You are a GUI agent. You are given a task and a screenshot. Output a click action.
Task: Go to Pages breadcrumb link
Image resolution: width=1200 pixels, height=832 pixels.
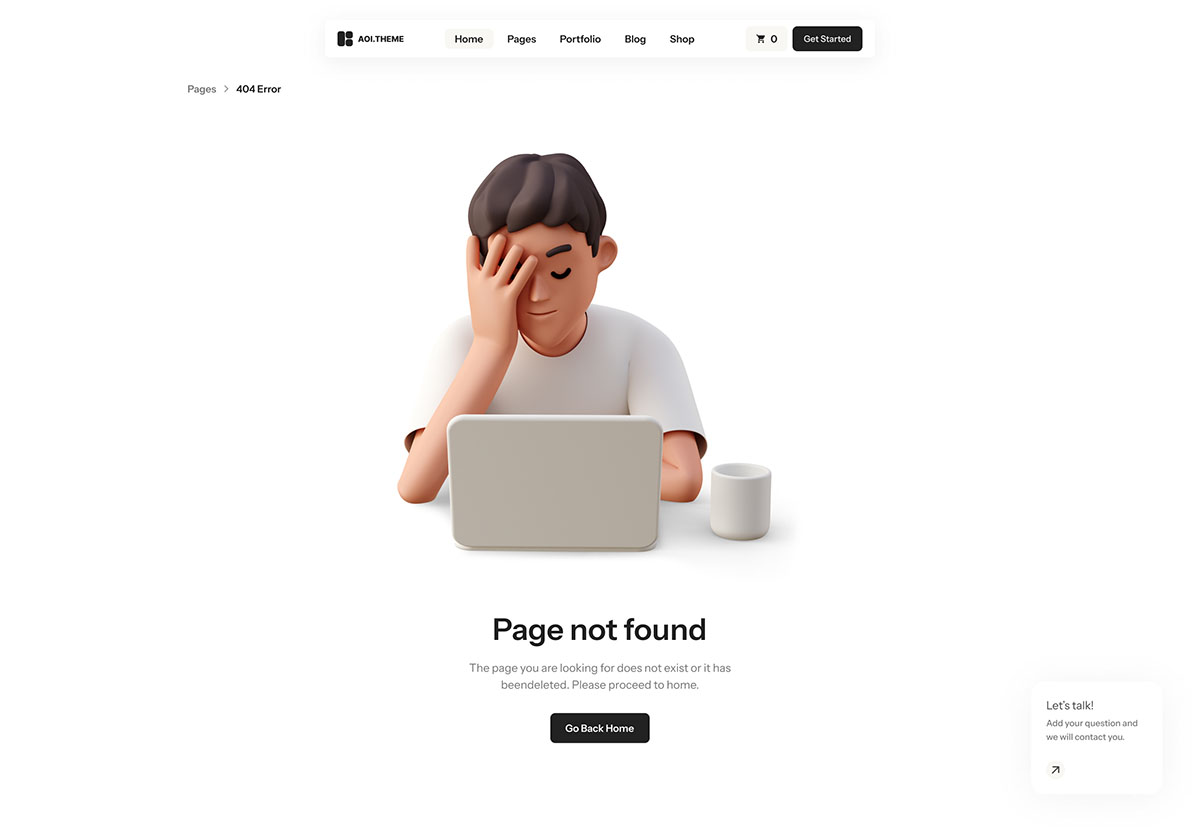click(202, 89)
